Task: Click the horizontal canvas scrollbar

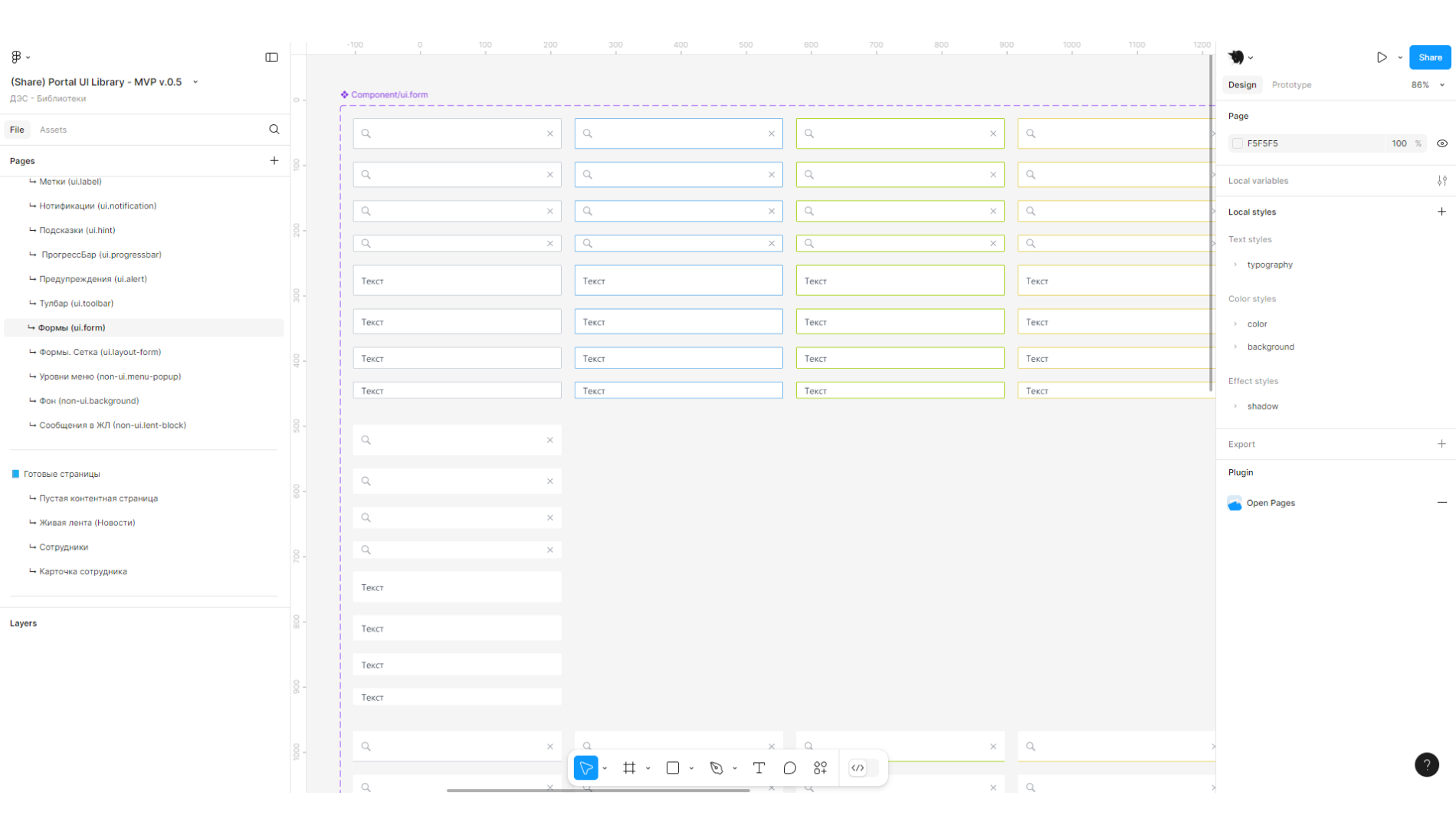Action: pos(598,790)
